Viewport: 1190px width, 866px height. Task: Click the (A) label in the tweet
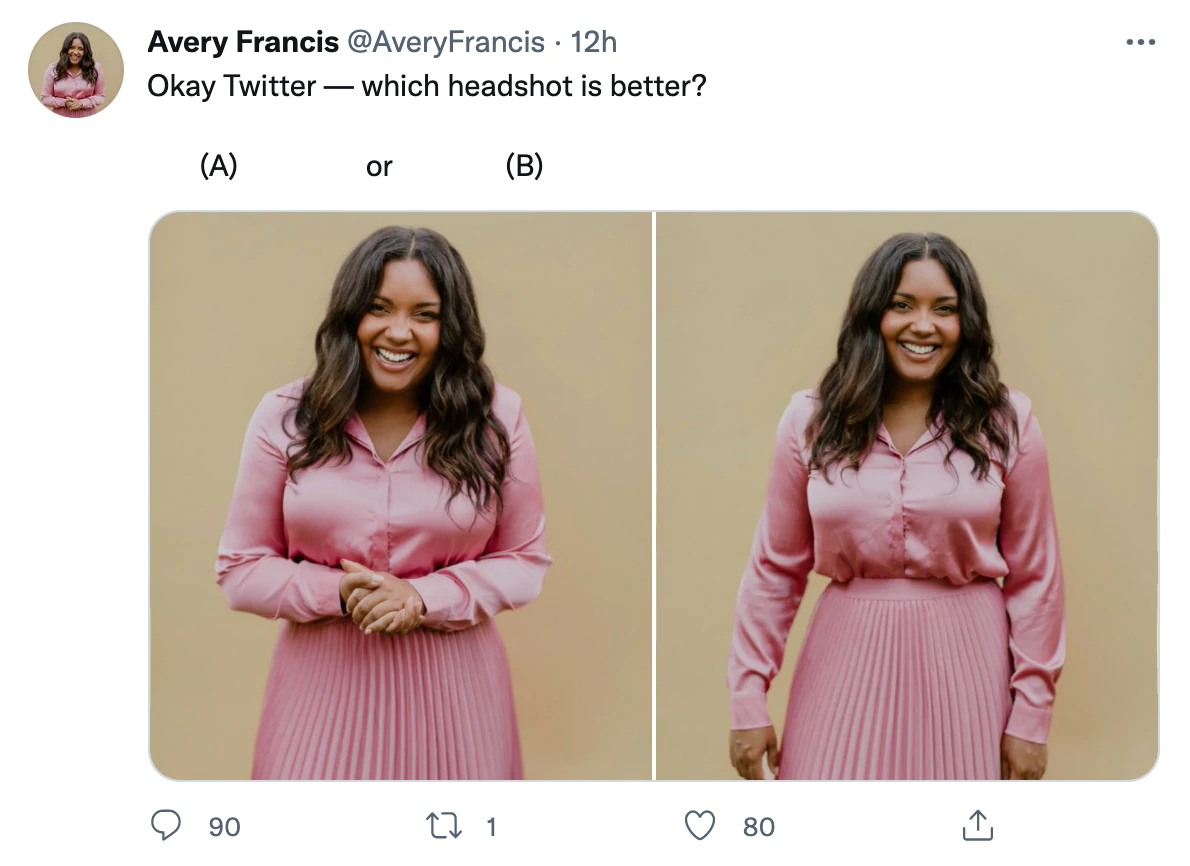pos(219,166)
